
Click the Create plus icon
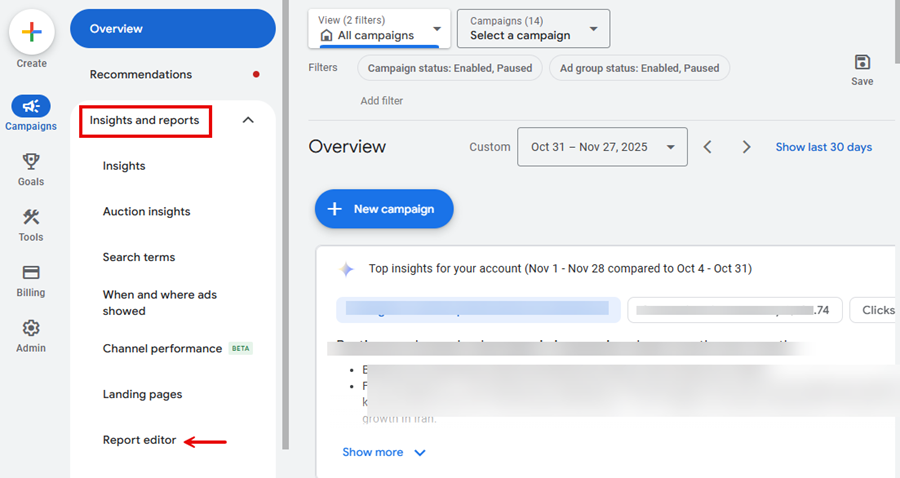[x=31, y=32]
